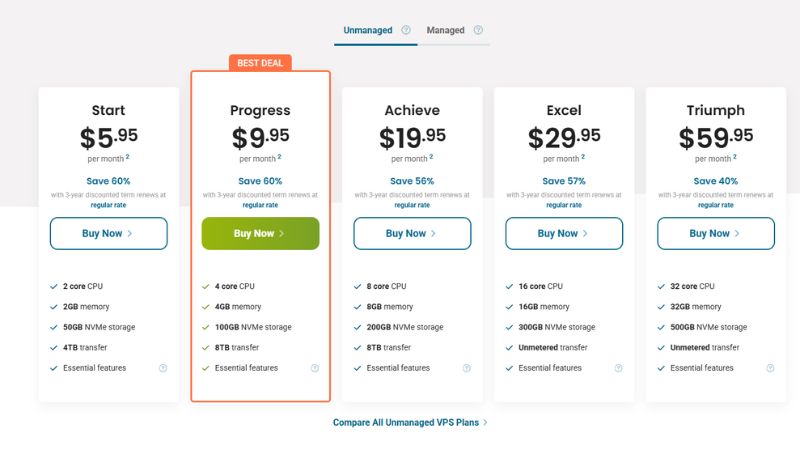Viewport: 800px width, 450px height.
Task: Open Compare All Unmanaged VPS Plans link
Action: pyautogui.click(x=410, y=423)
